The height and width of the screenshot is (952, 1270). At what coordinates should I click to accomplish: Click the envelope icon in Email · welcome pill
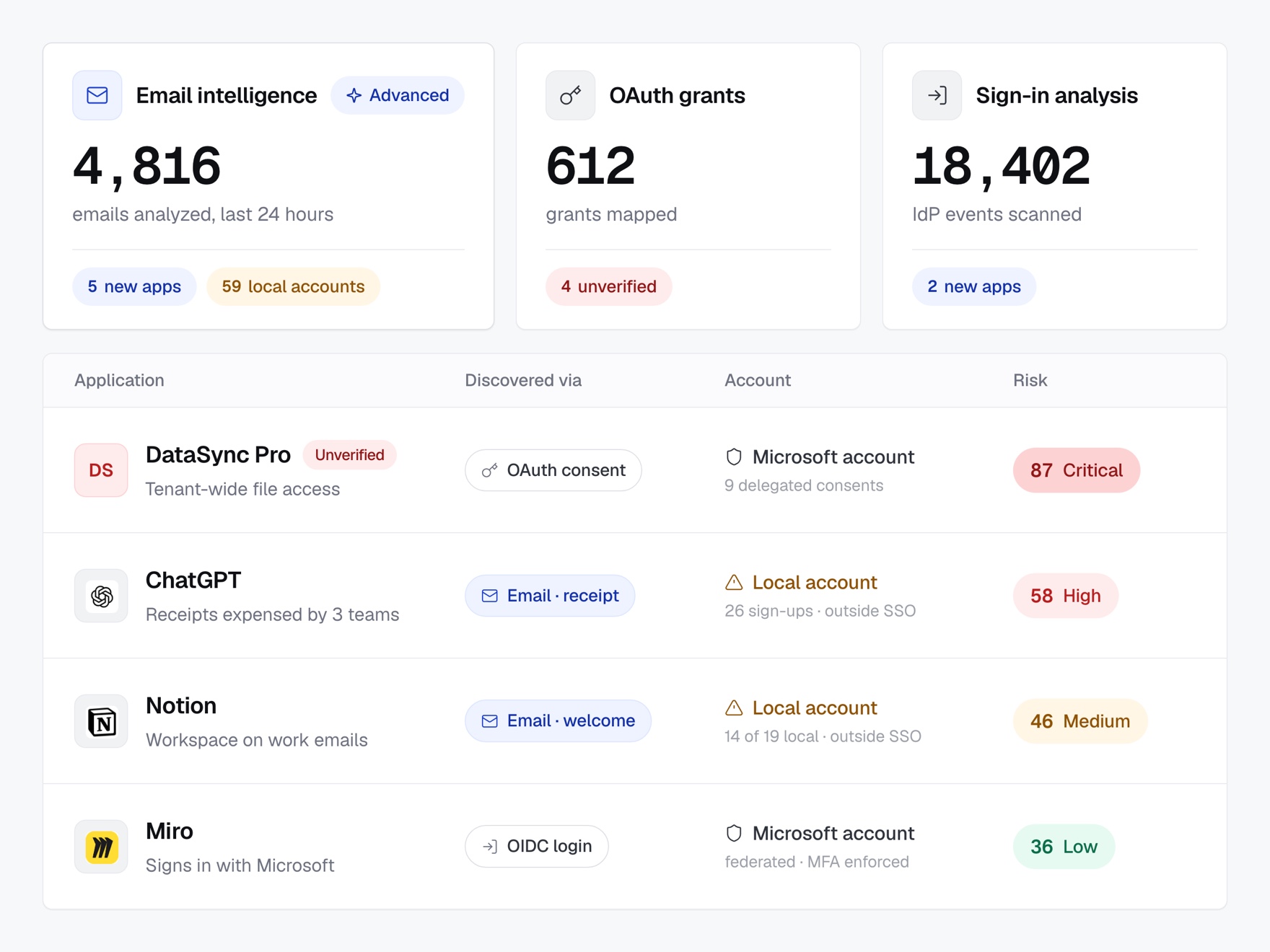[x=490, y=721]
